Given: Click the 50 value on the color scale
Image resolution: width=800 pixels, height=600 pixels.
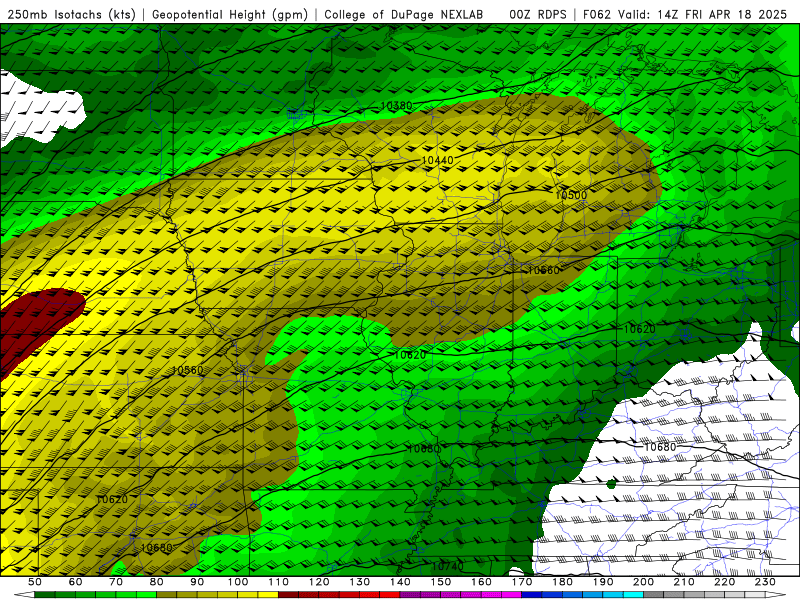Looking at the screenshot, I should 35,582.
